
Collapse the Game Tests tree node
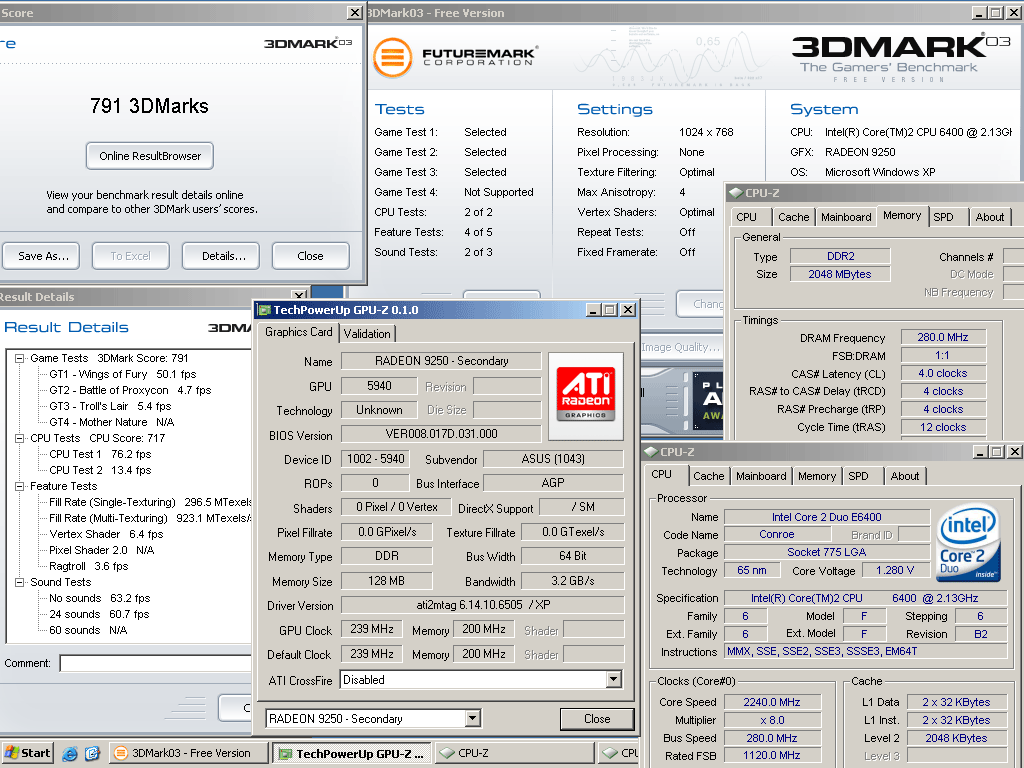pyautogui.click(x=20, y=359)
